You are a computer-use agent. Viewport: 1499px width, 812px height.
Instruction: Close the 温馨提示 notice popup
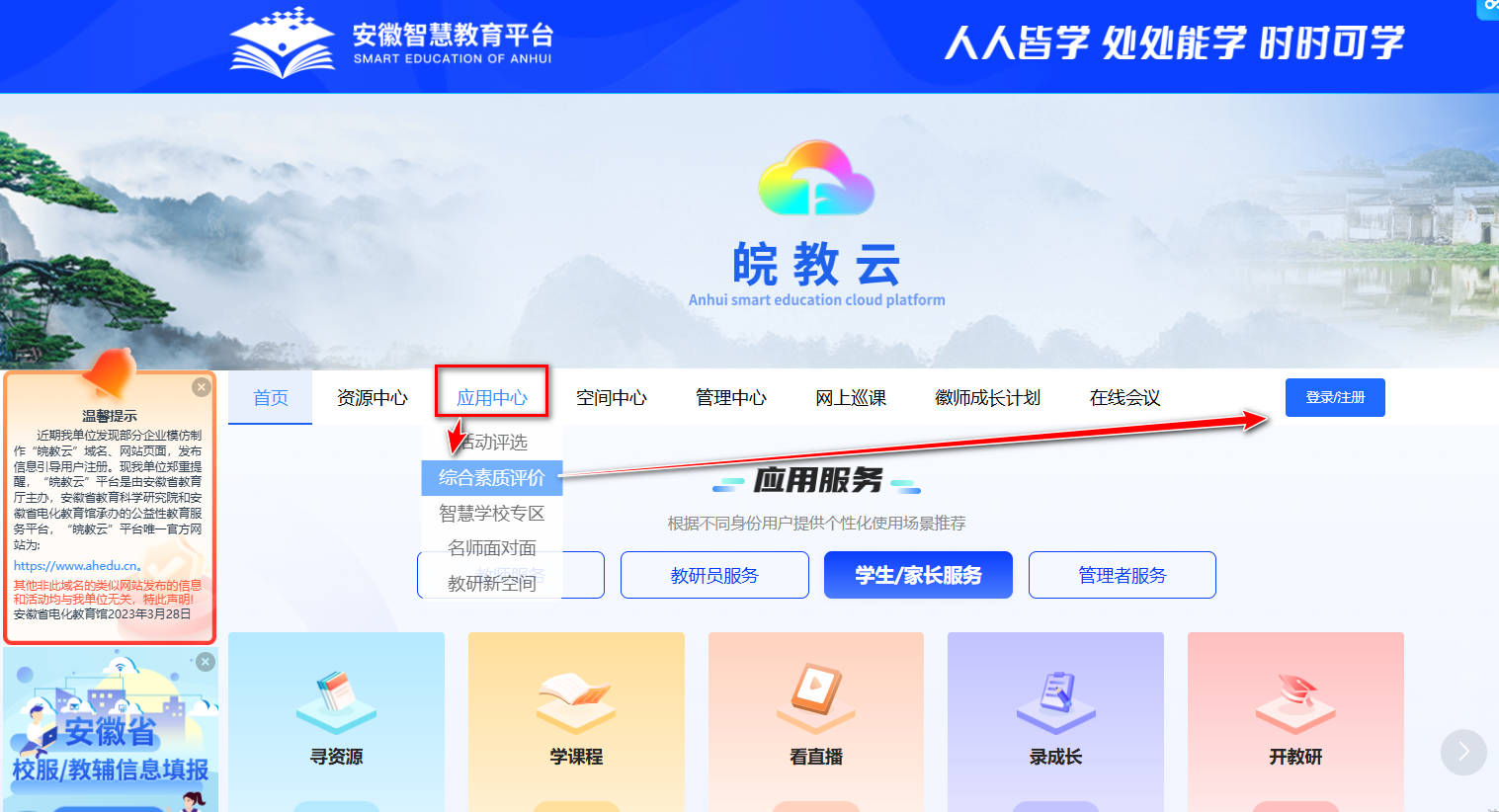coord(202,387)
